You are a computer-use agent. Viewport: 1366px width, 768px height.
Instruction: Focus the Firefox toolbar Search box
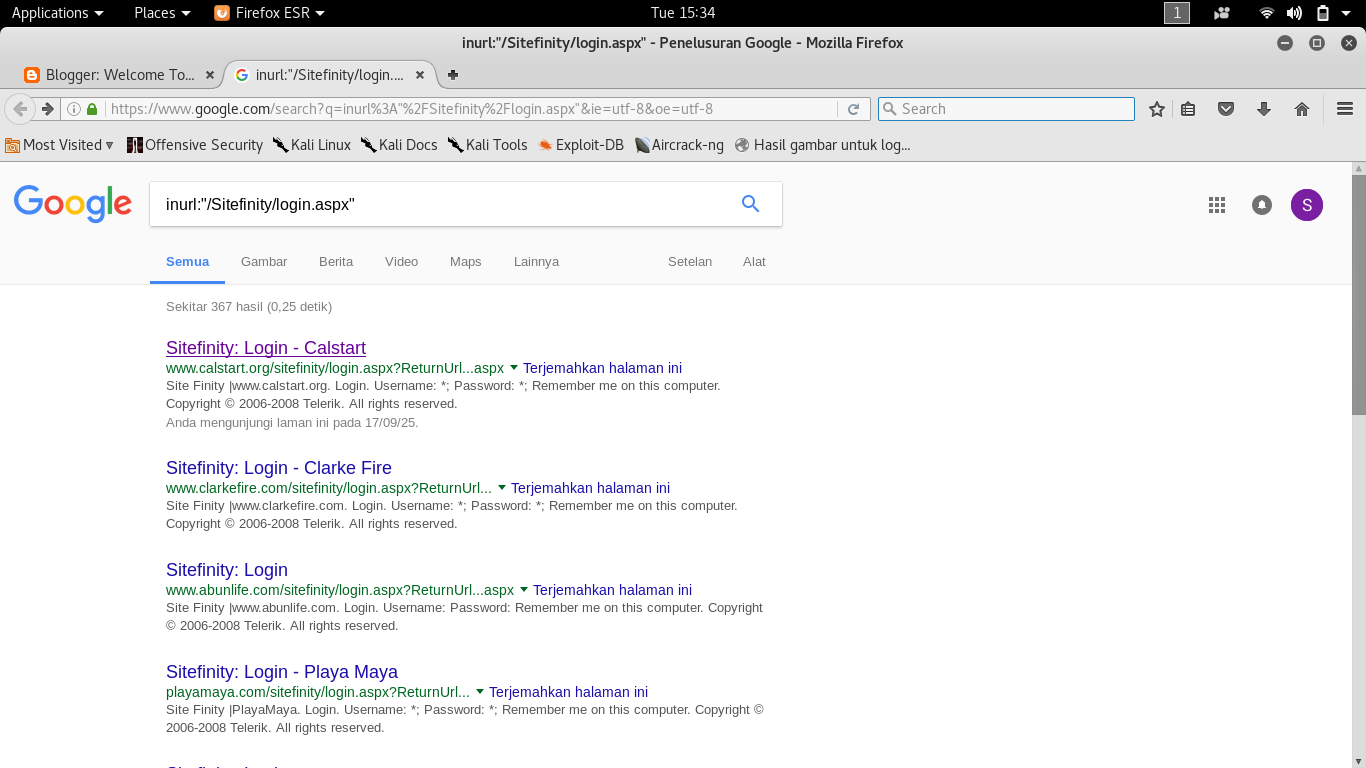point(1006,109)
